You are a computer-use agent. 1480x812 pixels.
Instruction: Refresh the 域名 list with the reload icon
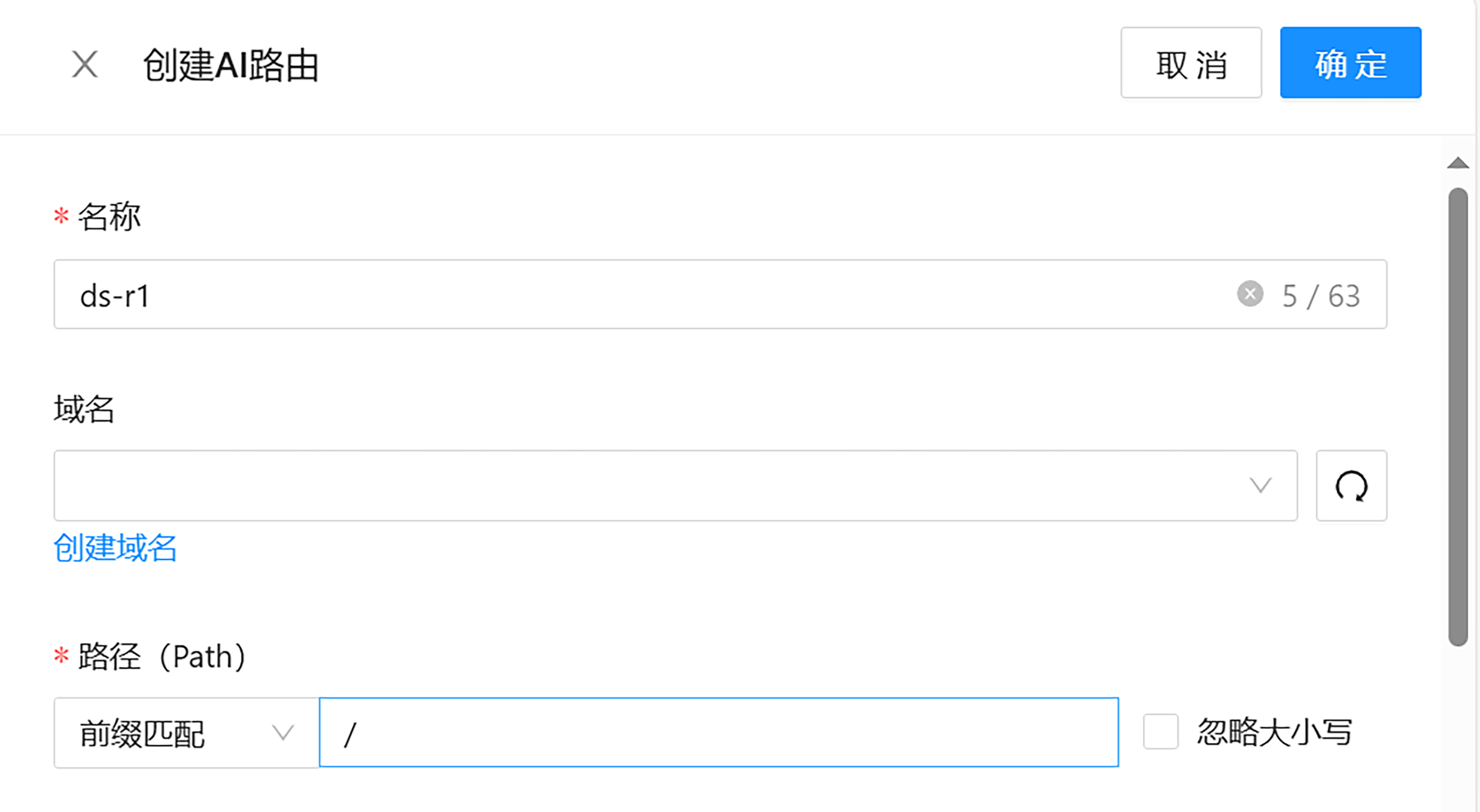[x=1351, y=486]
